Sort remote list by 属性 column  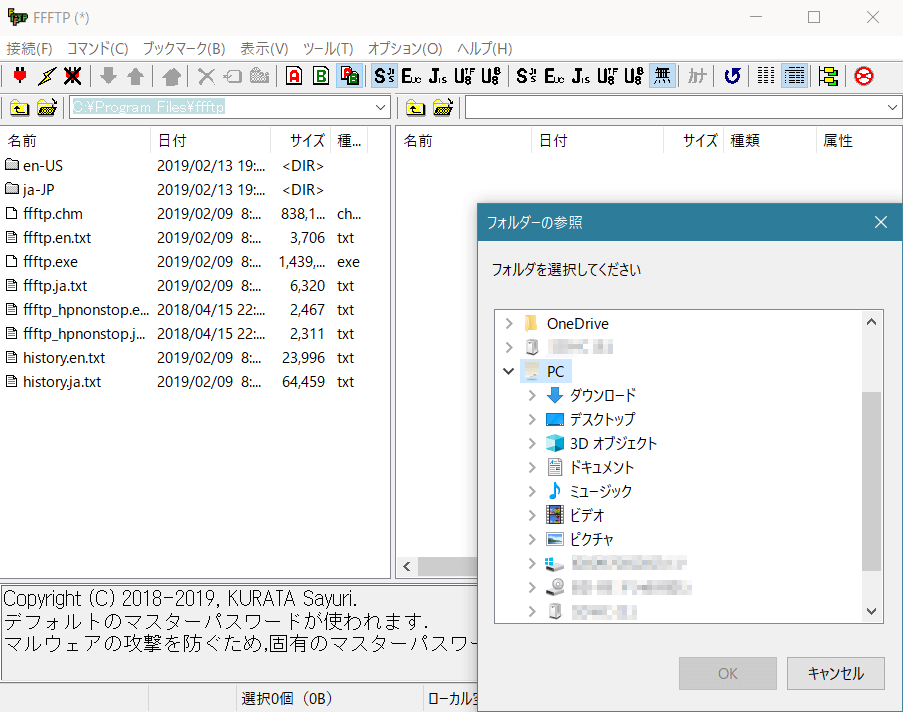click(x=858, y=141)
